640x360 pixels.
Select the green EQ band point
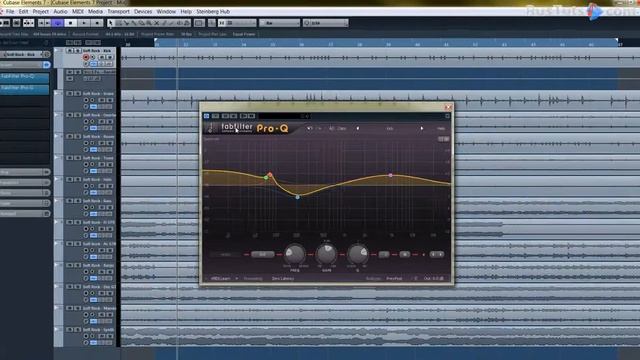point(266,178)
